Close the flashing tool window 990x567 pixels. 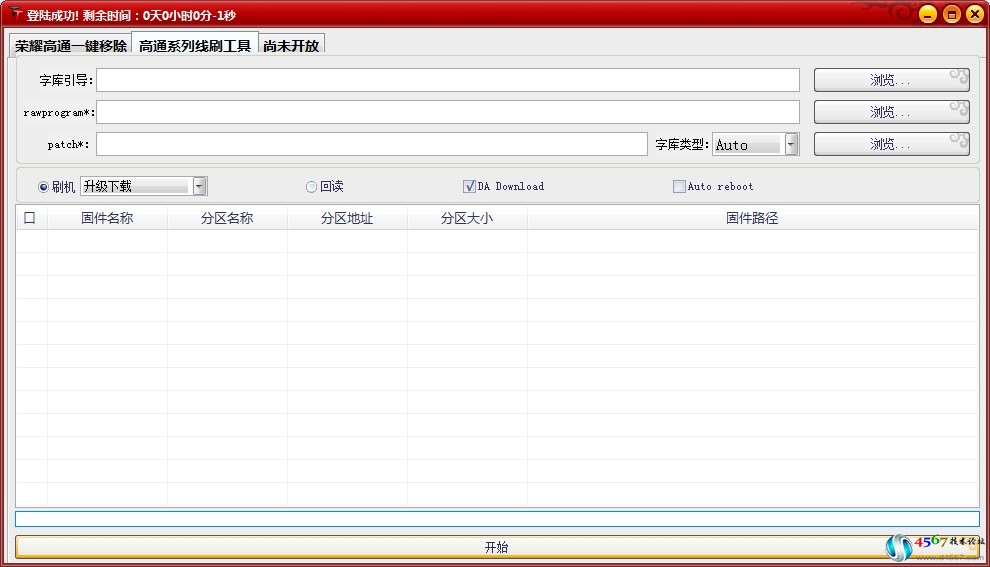pyautogui.click(x=975, y=14)
